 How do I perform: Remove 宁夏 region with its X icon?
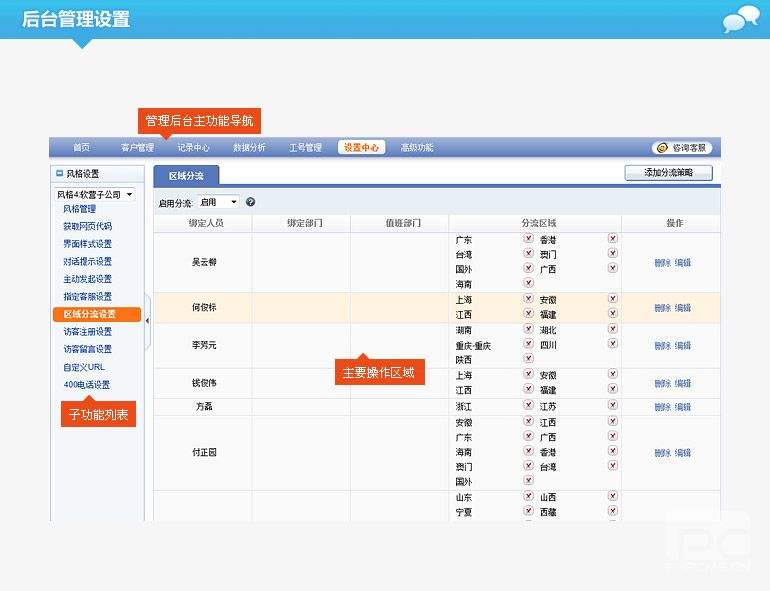528,510
